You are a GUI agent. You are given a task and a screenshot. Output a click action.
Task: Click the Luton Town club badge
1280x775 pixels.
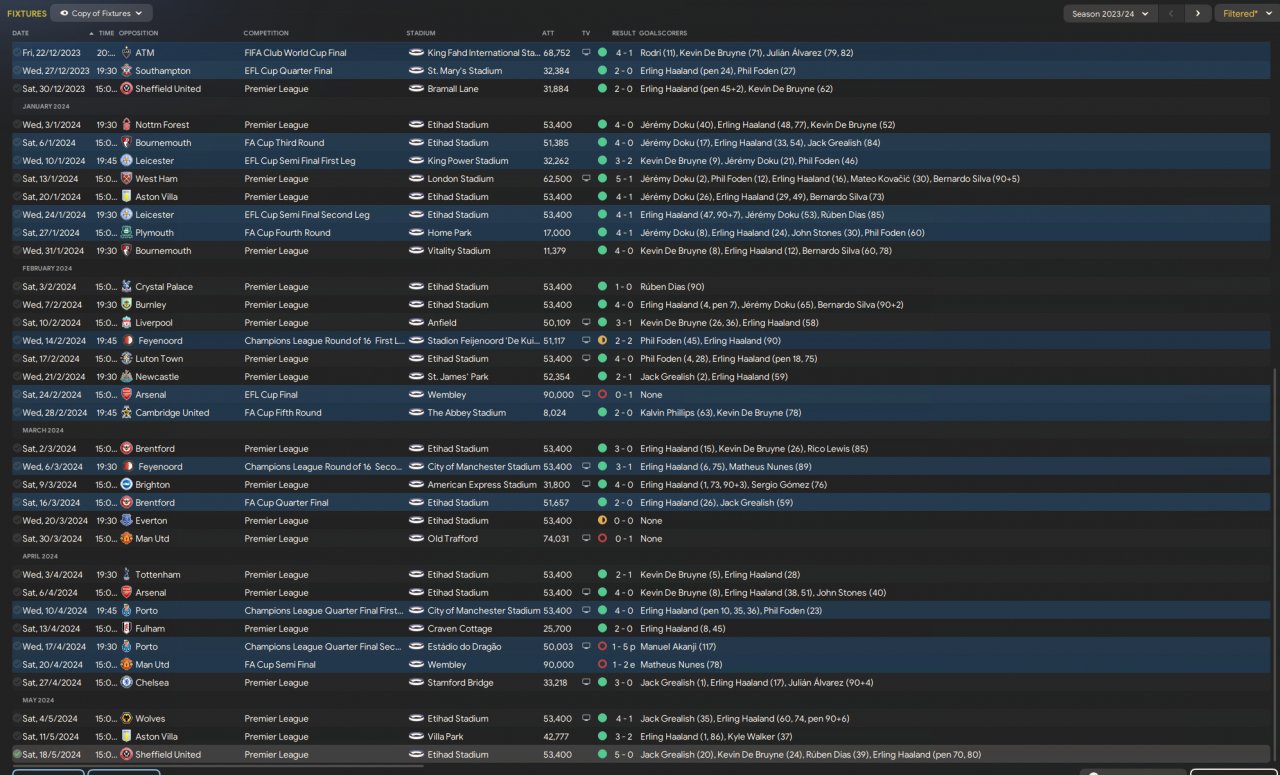pyautogui.click(x=126, y=359)
